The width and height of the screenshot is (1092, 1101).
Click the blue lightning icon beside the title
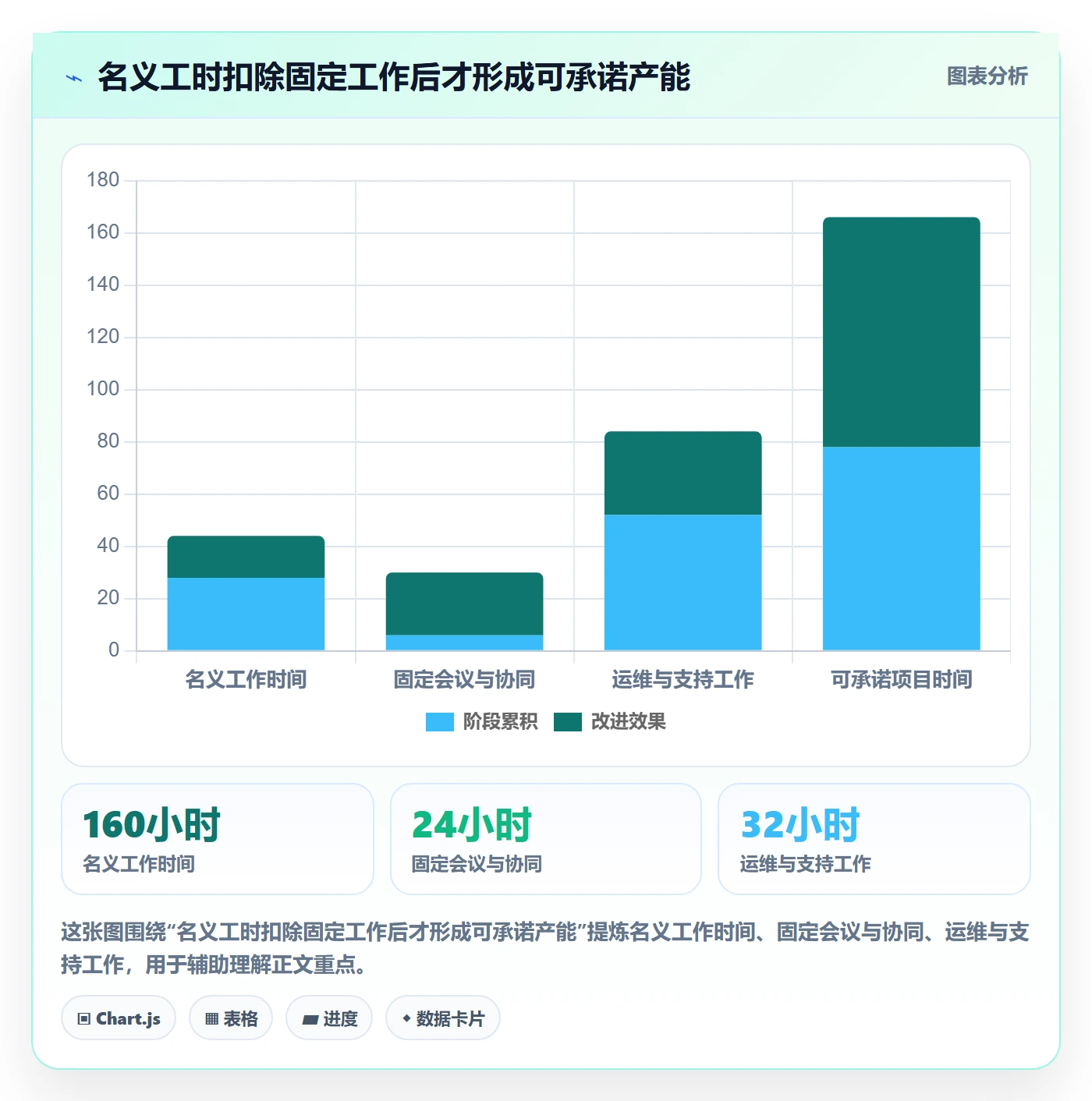click(x=74, y=78)
